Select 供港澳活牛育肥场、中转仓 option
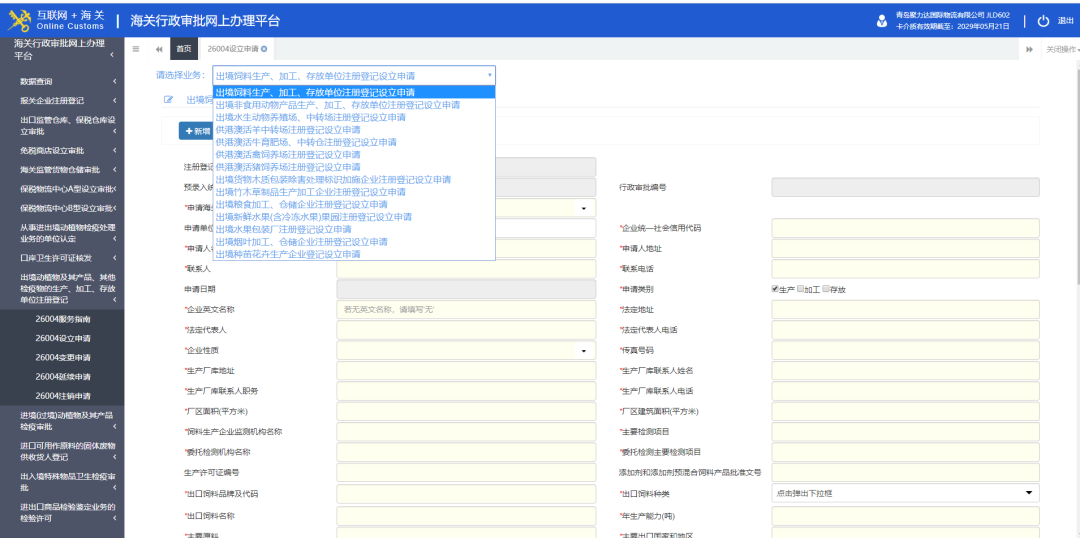Viewport: 1080px width, 538px height. point(353,142)
